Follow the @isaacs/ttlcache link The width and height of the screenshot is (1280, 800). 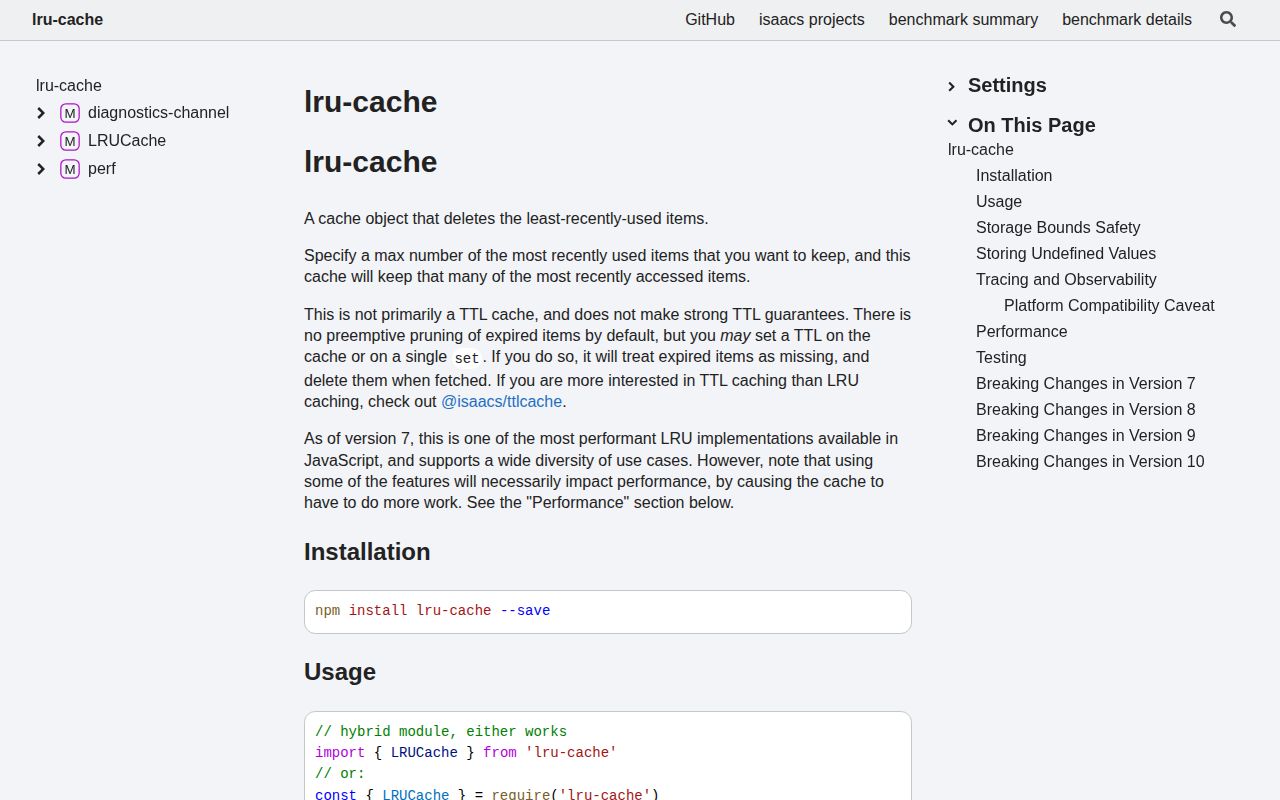pos(502,401)
